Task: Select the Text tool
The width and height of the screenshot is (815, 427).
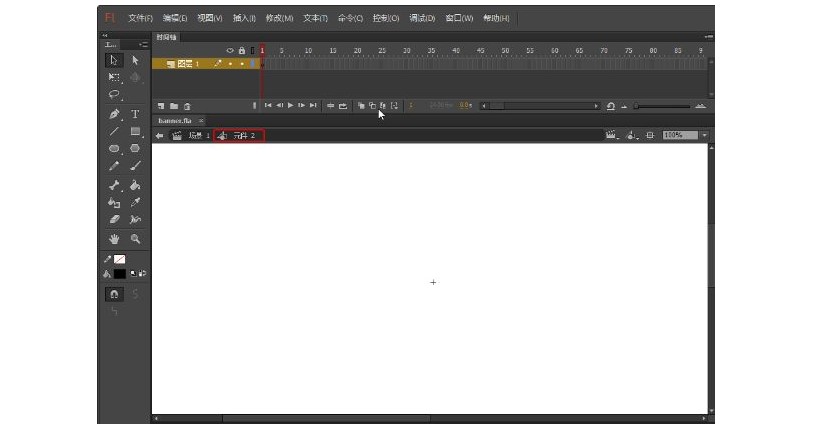Action: pos(135,114)
